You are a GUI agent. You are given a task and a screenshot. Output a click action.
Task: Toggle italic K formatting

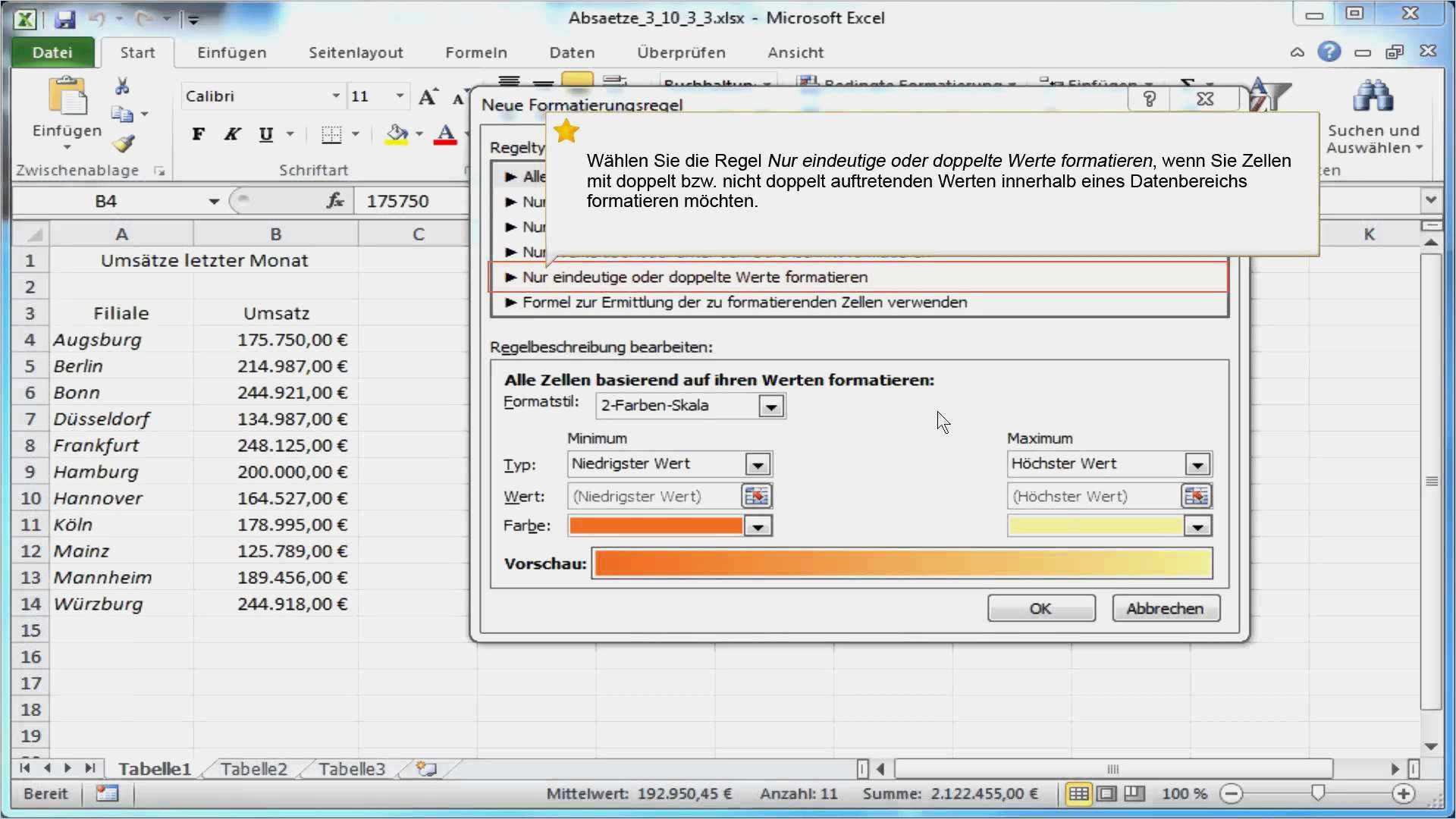pos(232,135)
